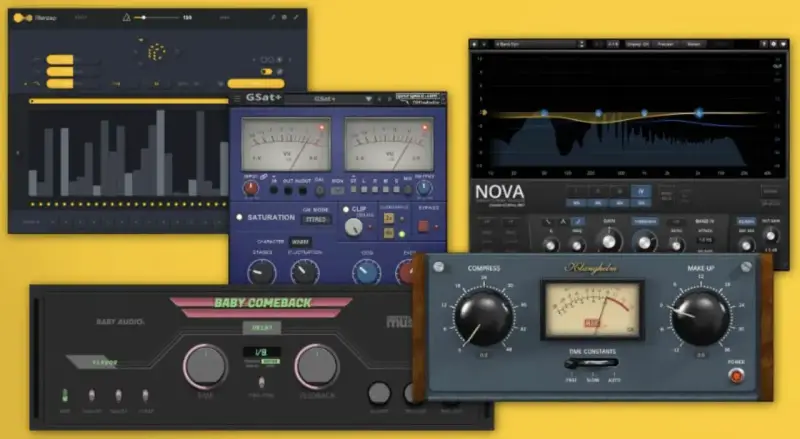
Task: Click the Feedback knob in Baby Comeback
Action: tap(317, 367)
